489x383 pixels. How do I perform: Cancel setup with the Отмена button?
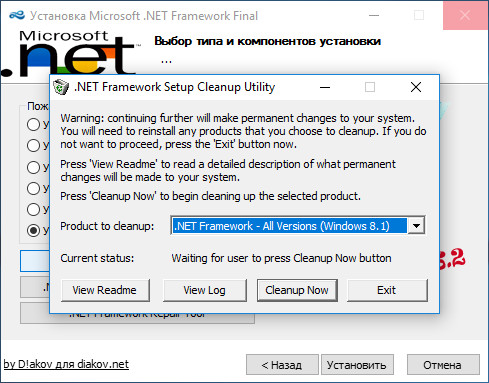pos(443,365)
